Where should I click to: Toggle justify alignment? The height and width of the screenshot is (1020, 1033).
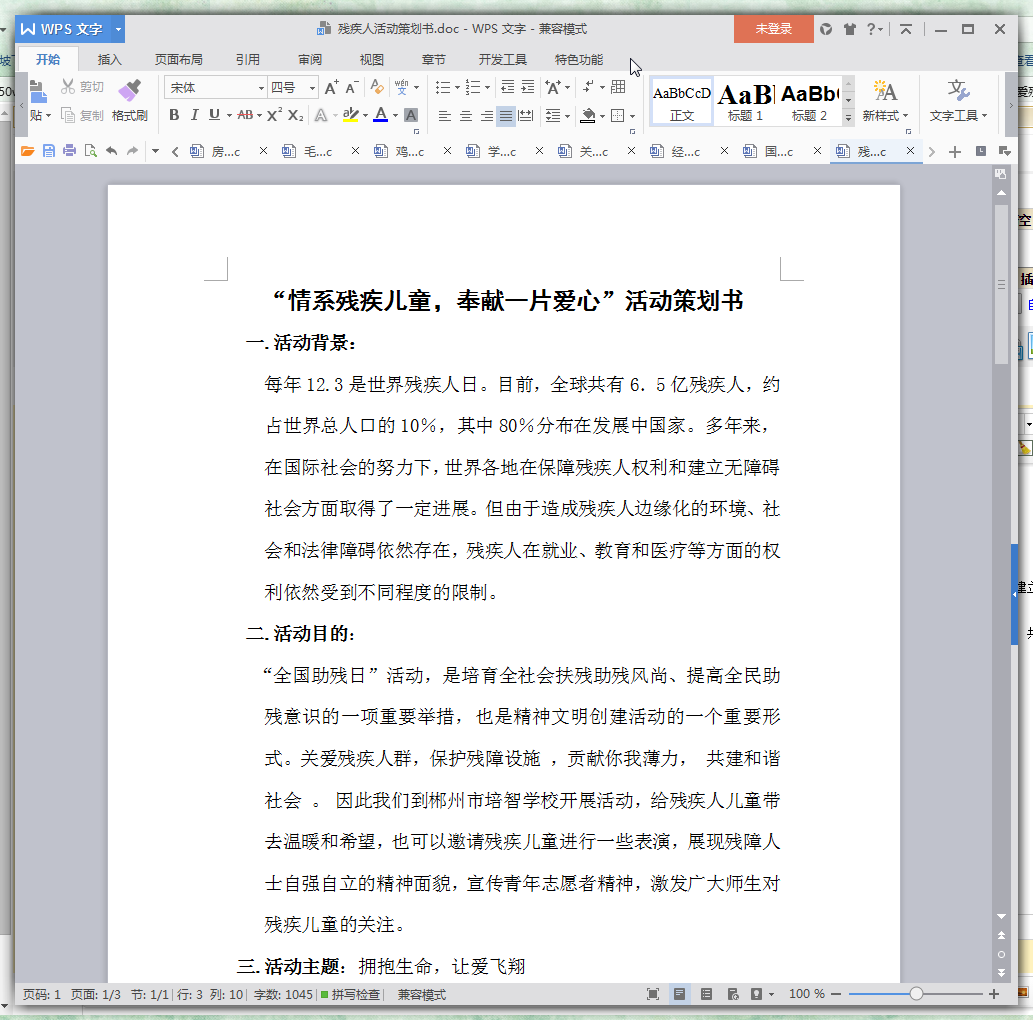[x=505, y=116]
